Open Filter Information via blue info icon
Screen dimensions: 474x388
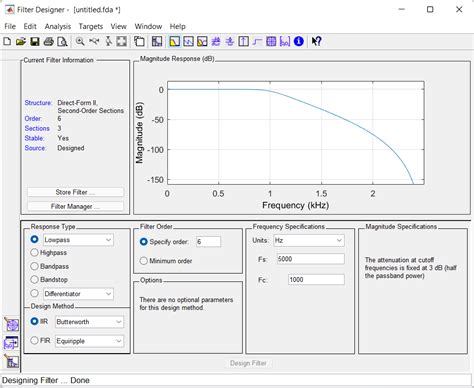[x=299, y=42]
